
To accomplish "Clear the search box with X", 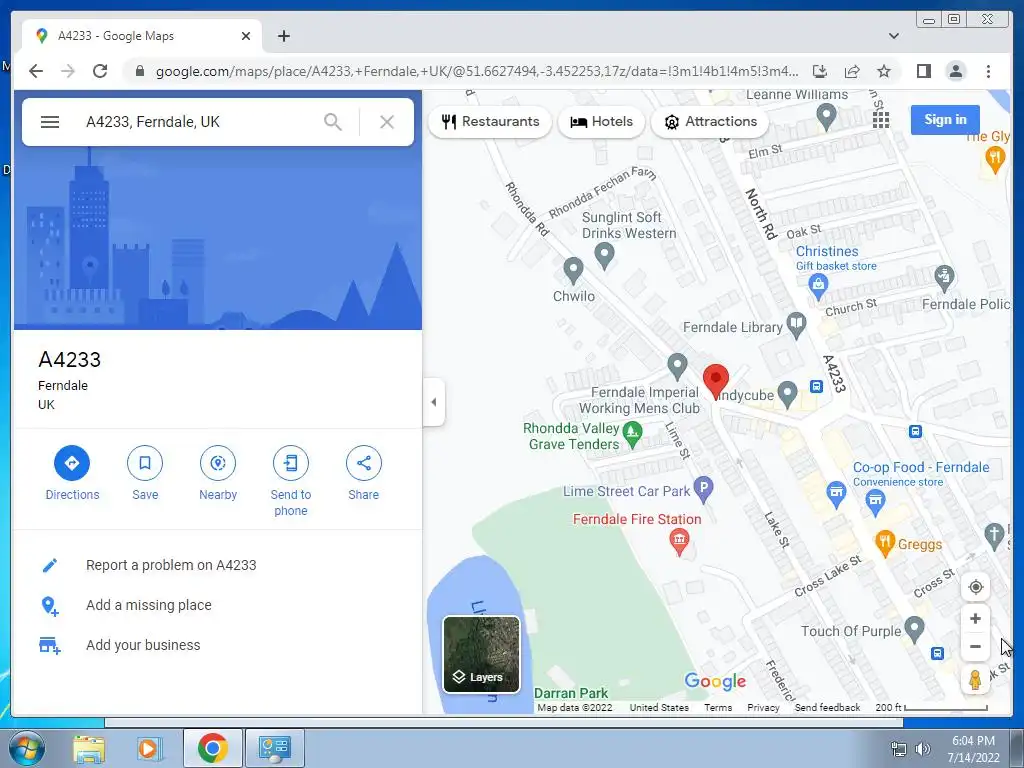I will point(387,122).
